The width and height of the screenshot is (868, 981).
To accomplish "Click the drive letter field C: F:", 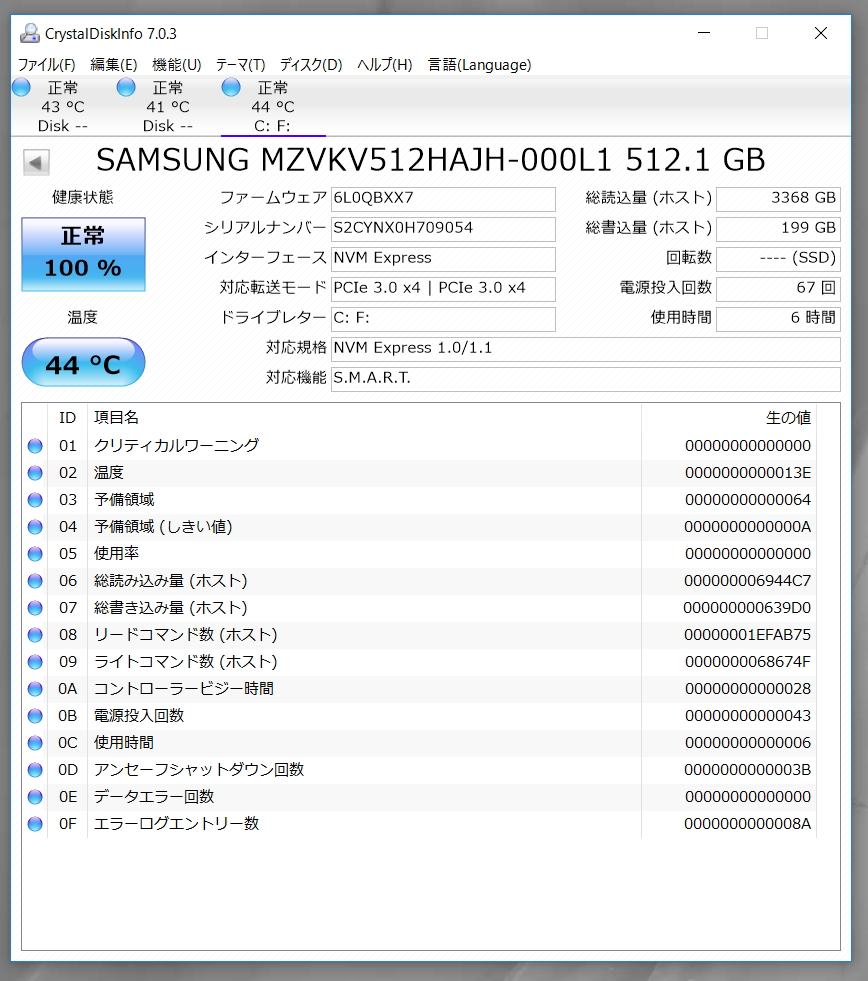I will (443, 319).
